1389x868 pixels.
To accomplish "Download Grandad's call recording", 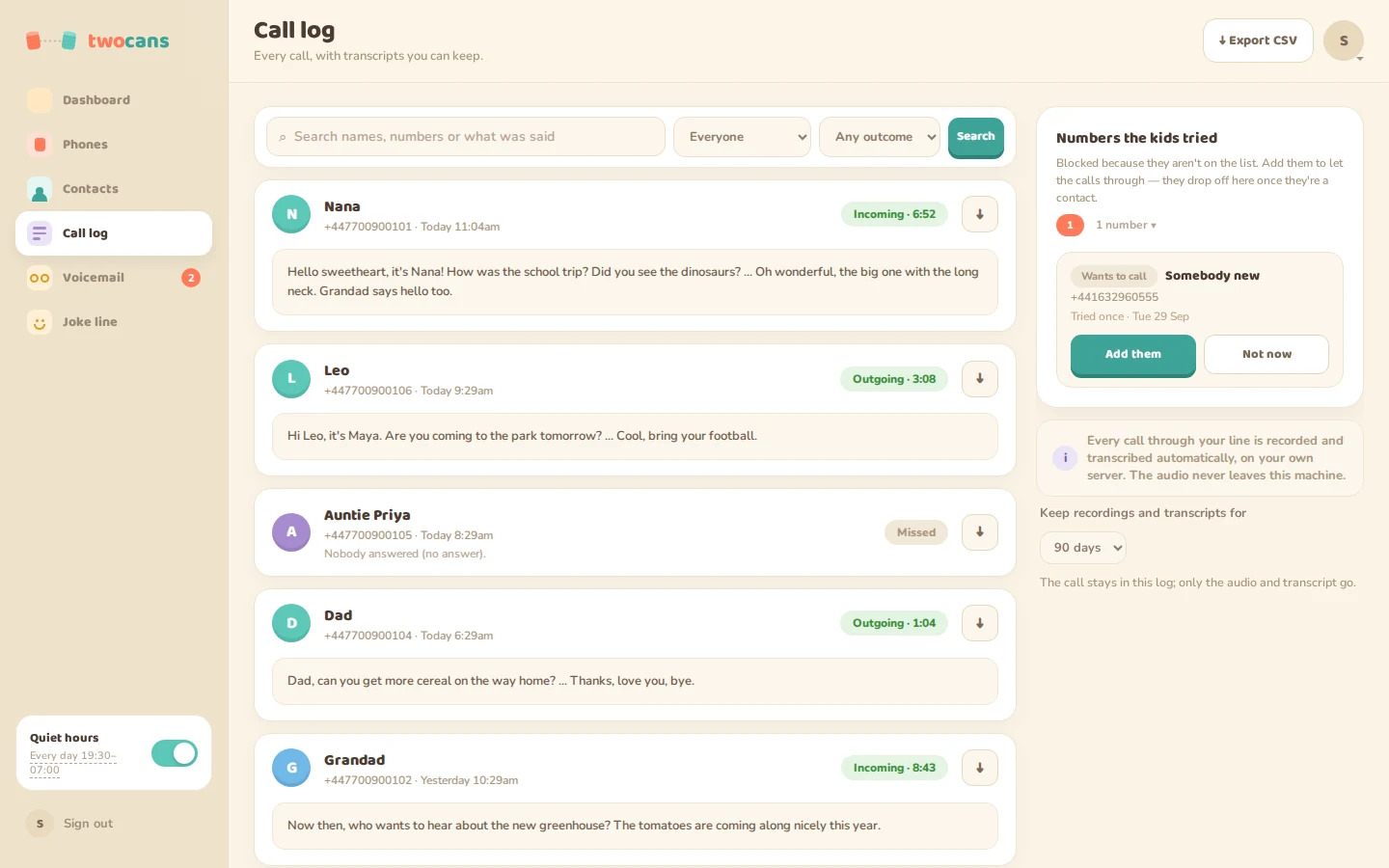I will (980, 768).
